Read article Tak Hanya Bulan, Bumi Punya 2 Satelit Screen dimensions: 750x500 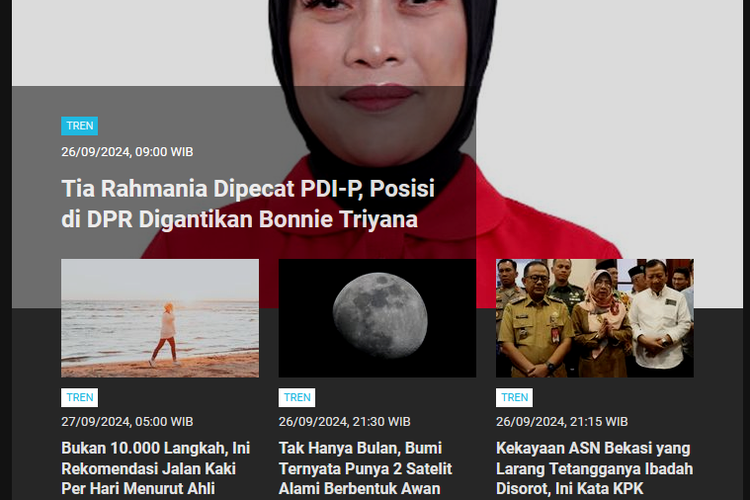[x=365, y=468]
